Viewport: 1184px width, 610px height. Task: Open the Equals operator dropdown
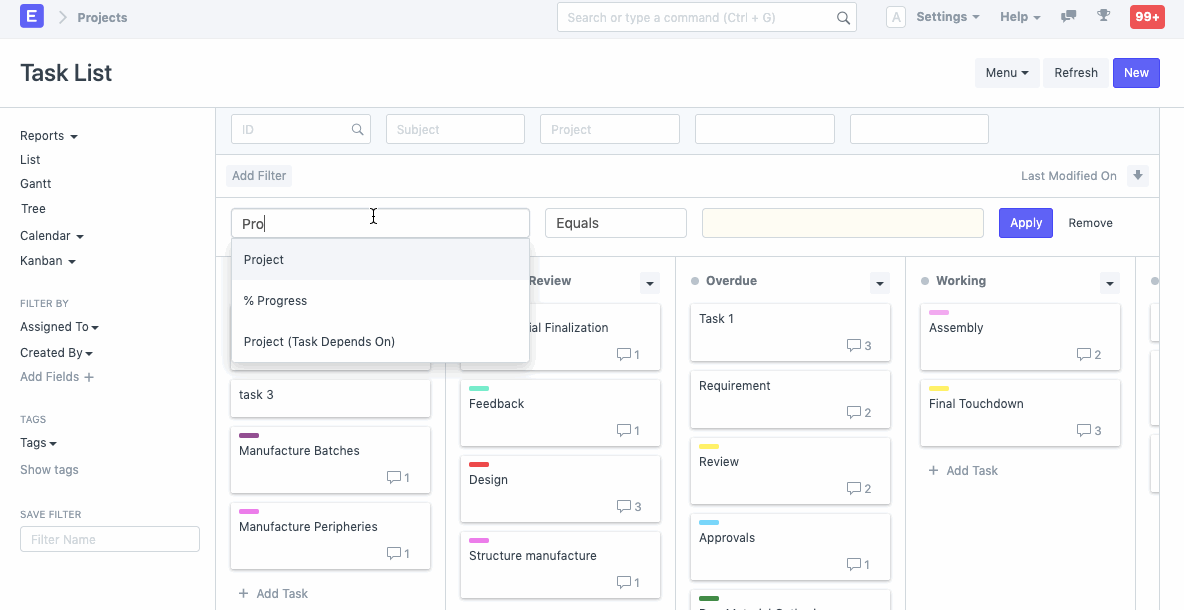click(615, 222)
